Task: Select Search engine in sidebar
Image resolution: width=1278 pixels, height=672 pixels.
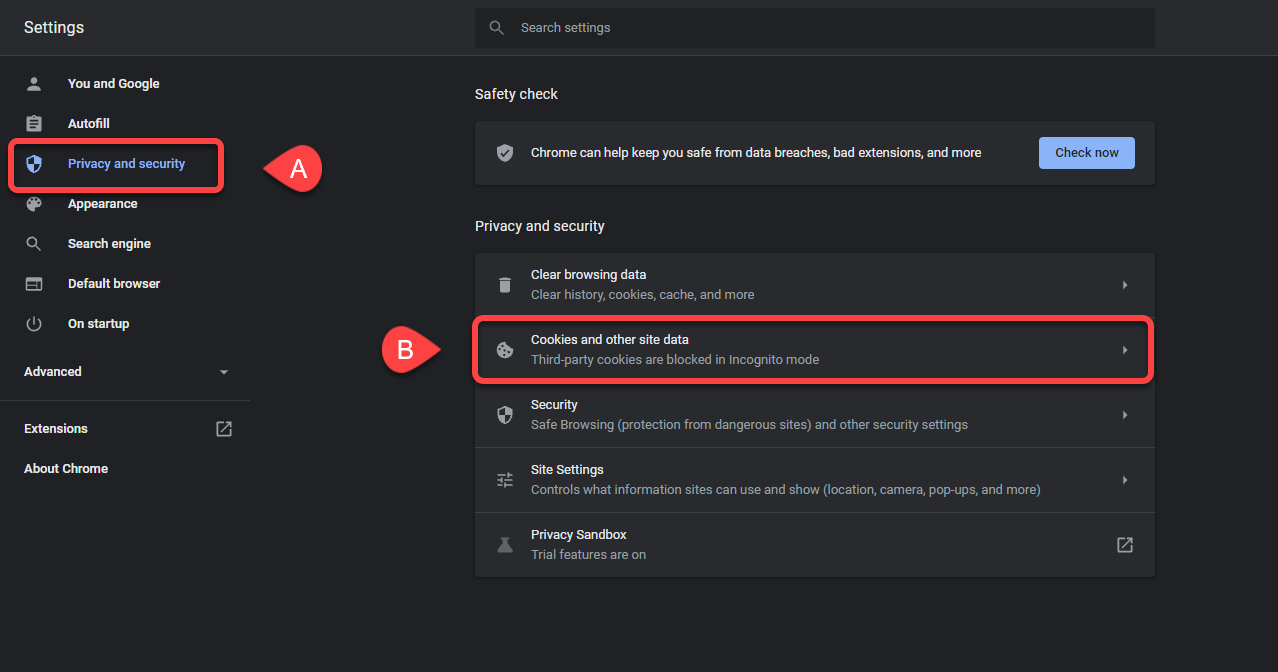Action: (x=109, y=244)
